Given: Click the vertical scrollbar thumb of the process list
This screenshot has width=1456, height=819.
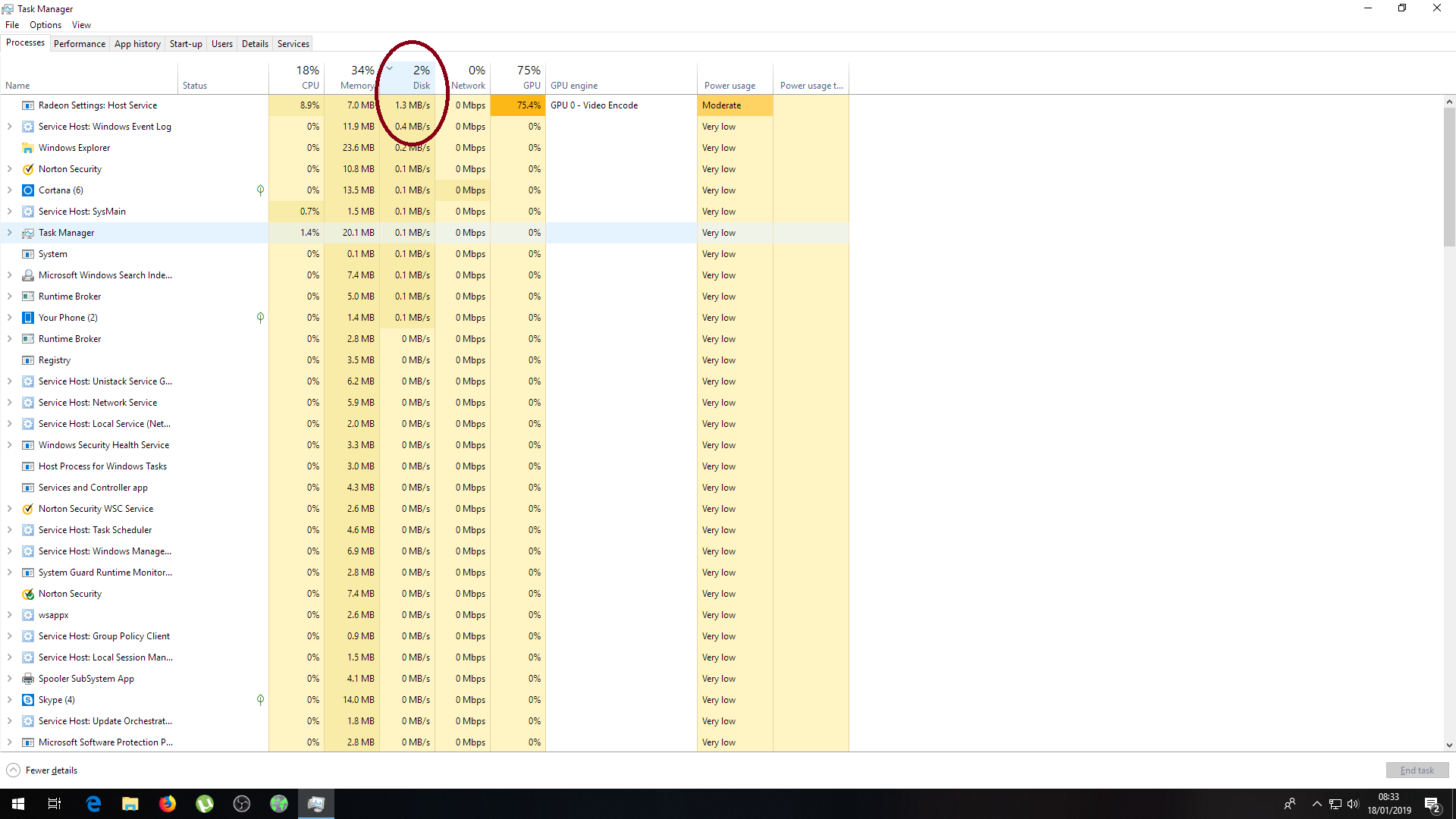Looking at the screenshot, I should pos(1449,177).
